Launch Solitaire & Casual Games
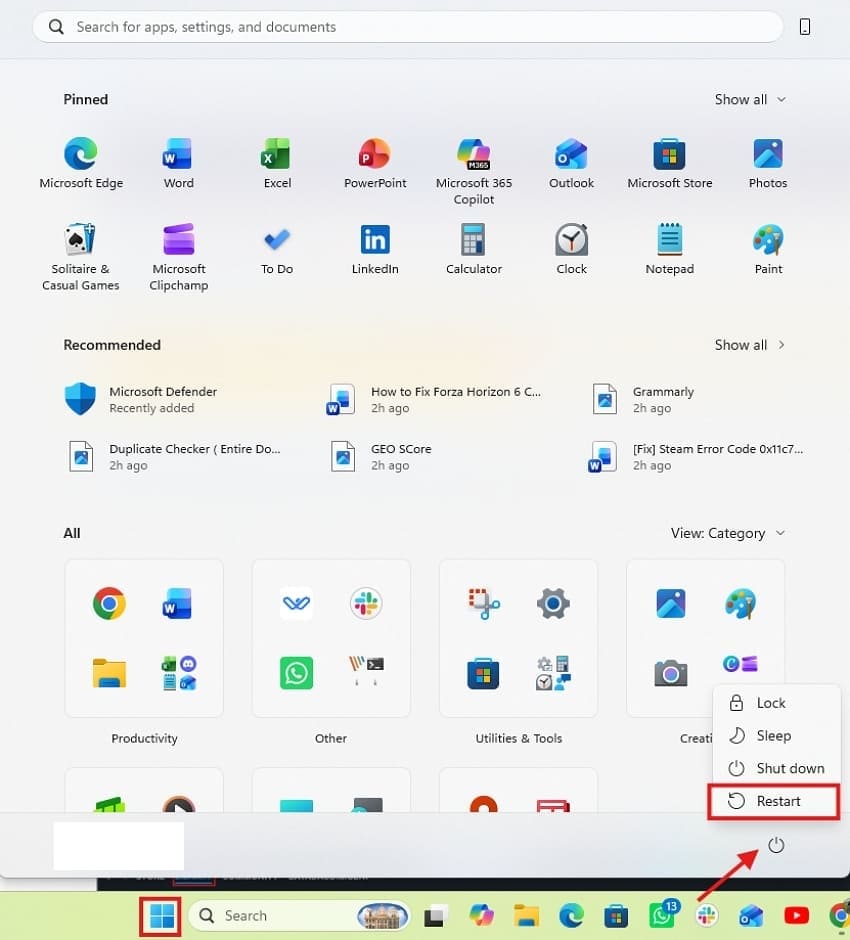 81,257
